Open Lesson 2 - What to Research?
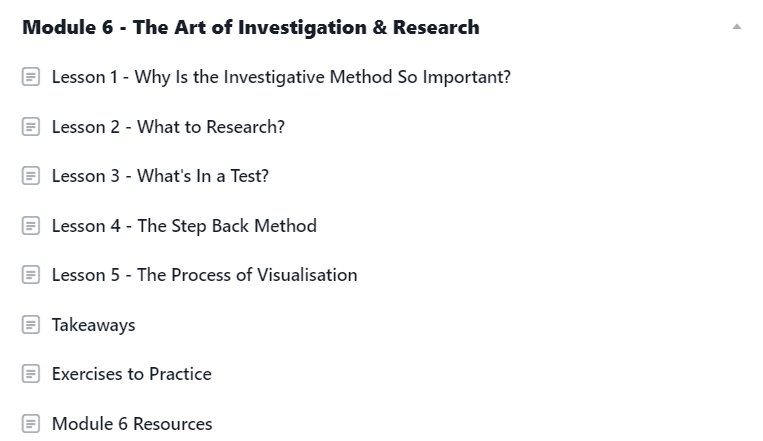763x441 pixels. tap(168, 127)
